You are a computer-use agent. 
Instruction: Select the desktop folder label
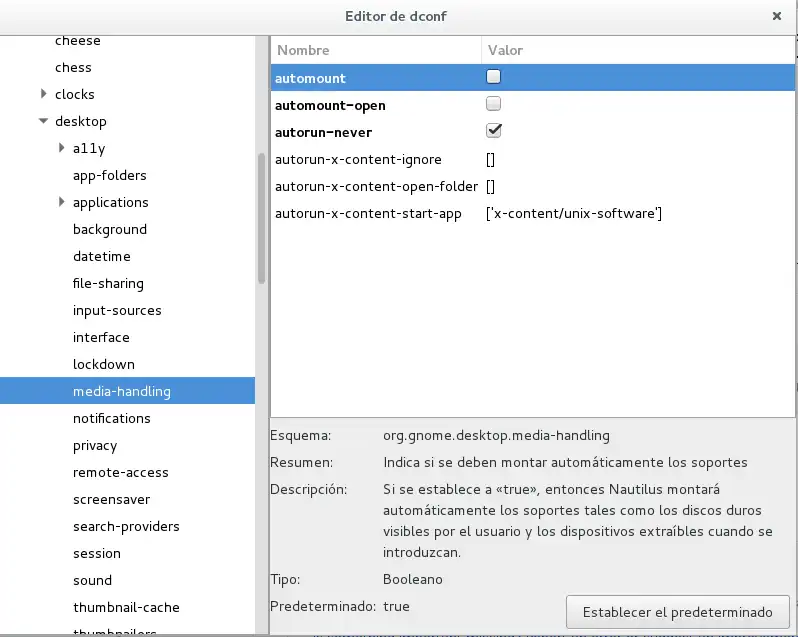81,122
